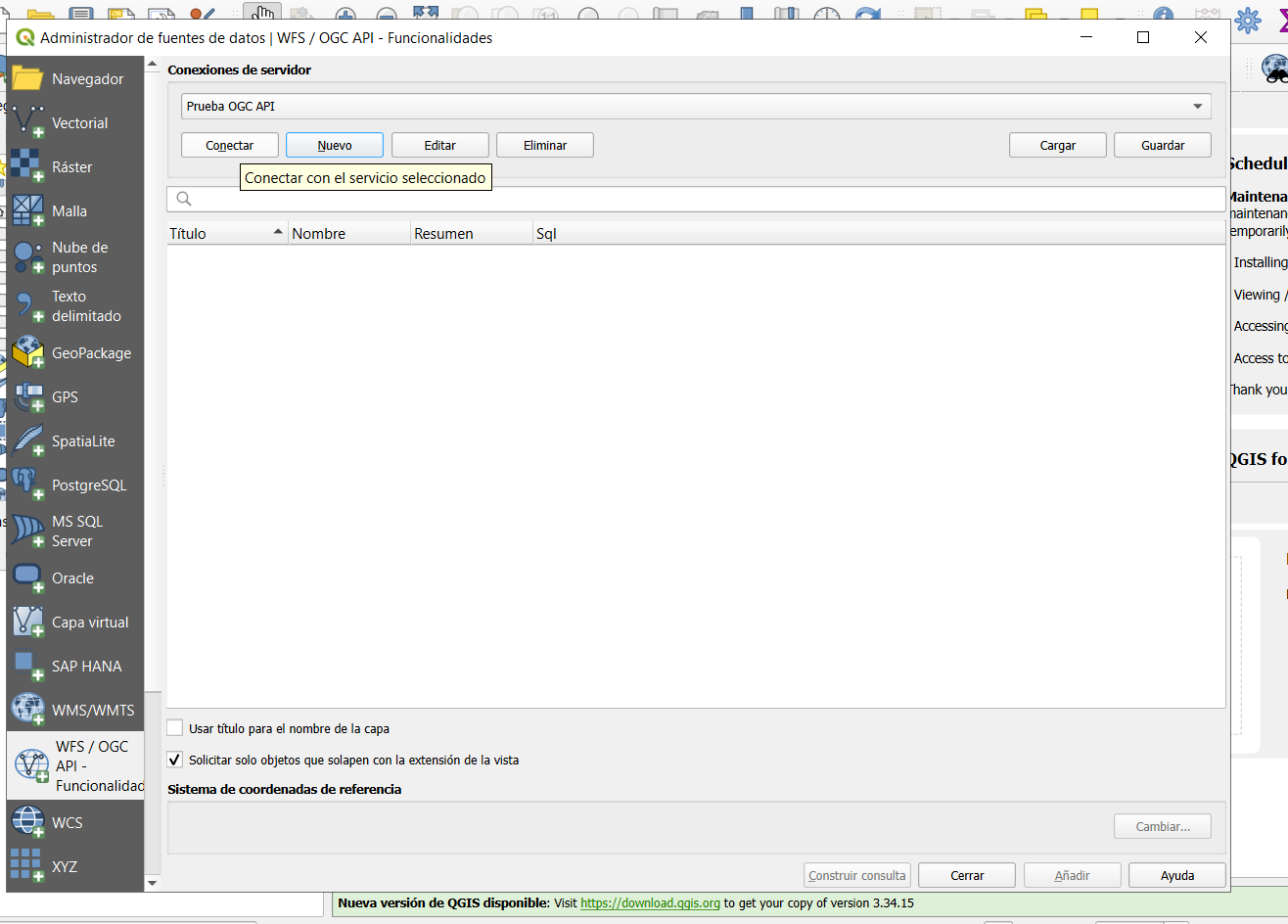Open the SAP HANA page

click(x=75, y=667)
